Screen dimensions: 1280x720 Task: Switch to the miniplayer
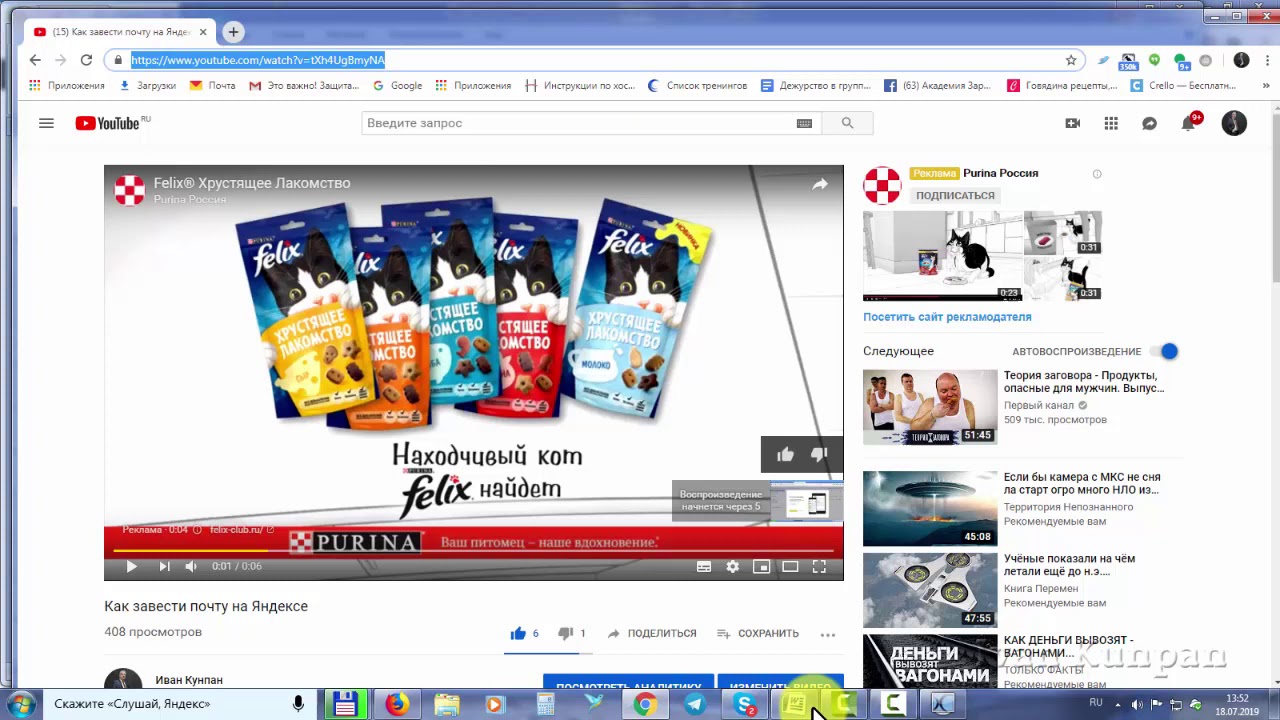(761, 566)
